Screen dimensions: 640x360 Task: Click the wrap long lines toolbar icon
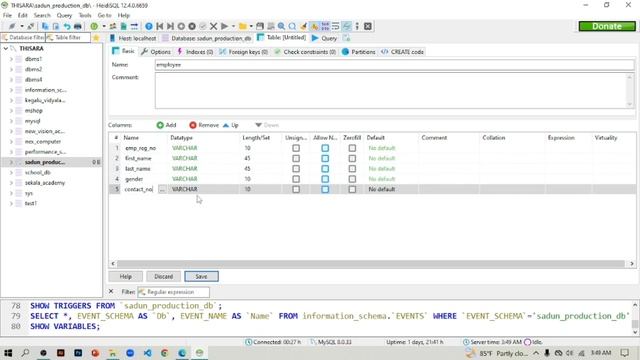click(336, 26)
